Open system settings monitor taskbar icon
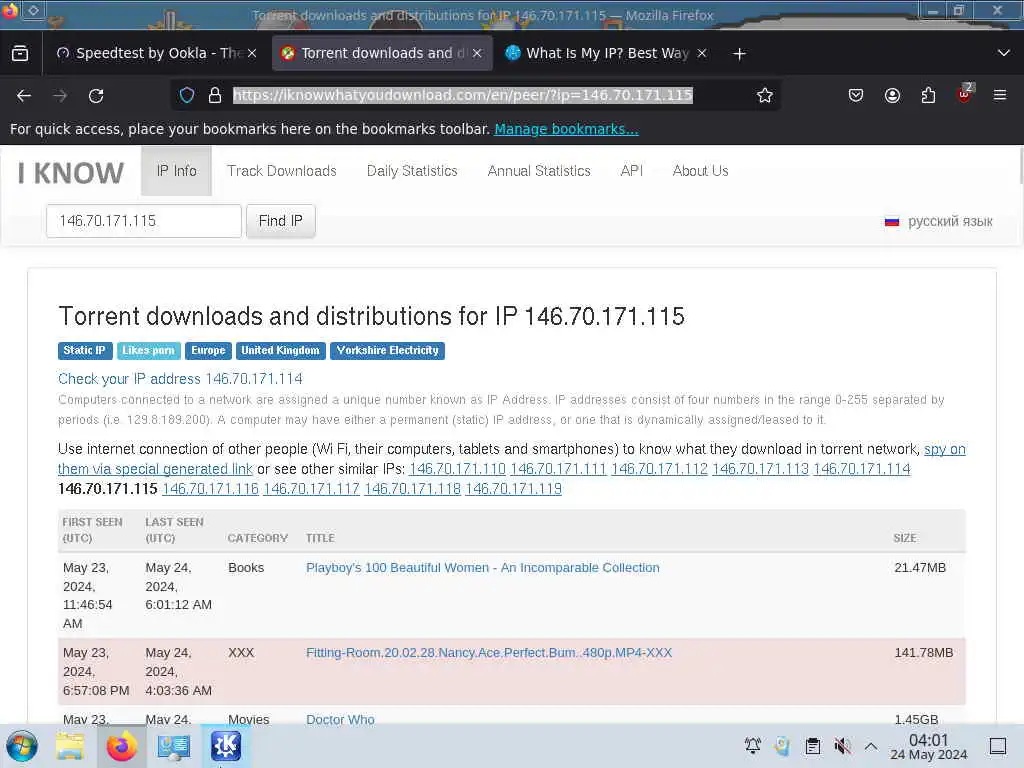This screenshot has height=768, width=1024. pos(174,746)
